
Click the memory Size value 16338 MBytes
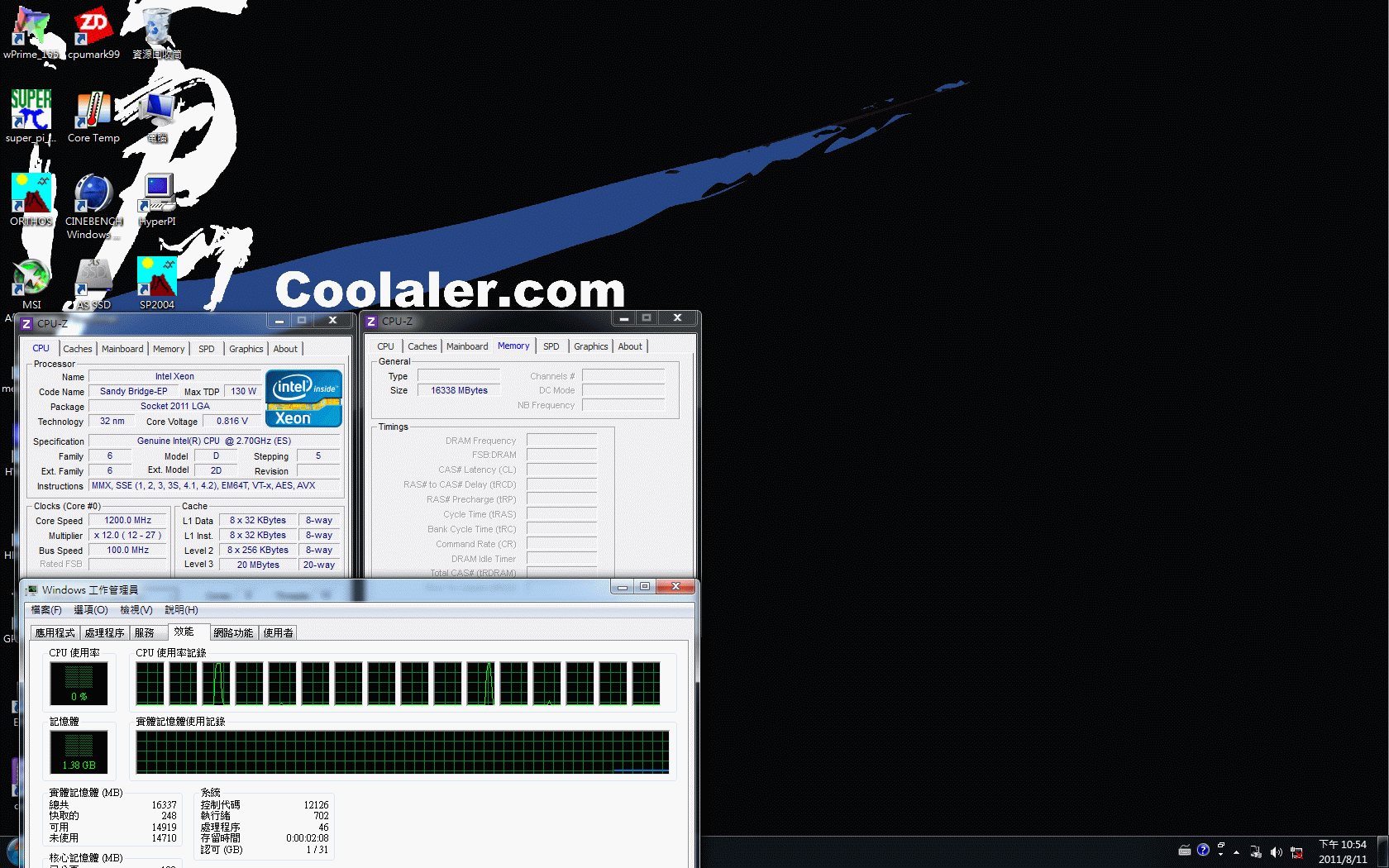click(x=459, y=390)
